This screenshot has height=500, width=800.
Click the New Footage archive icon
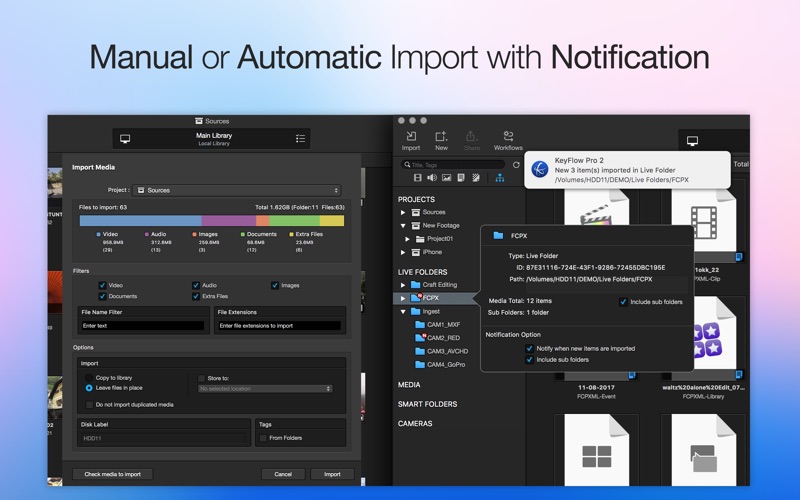(416, 226)
